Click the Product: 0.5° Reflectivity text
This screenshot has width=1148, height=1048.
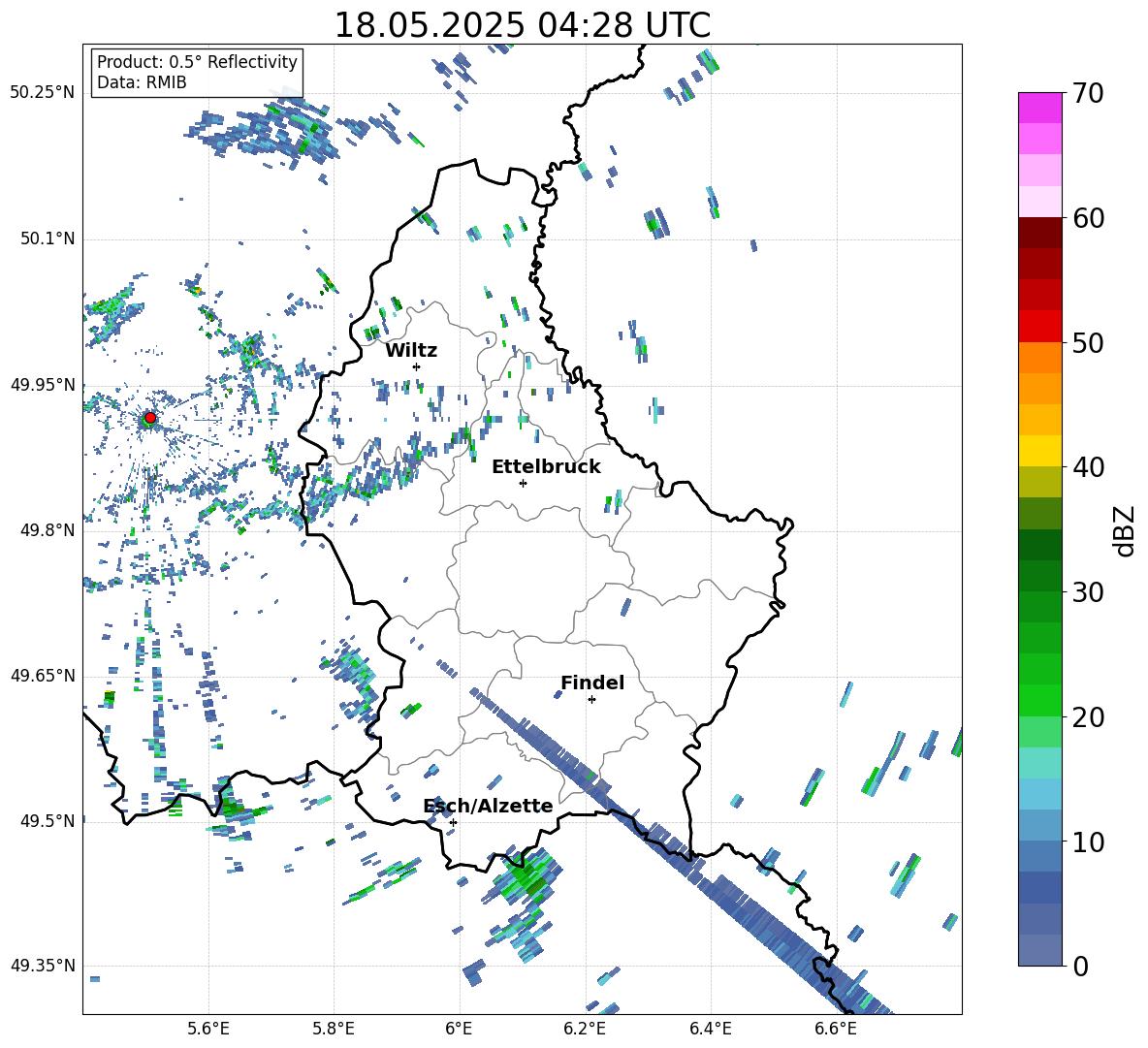[197, 62]
